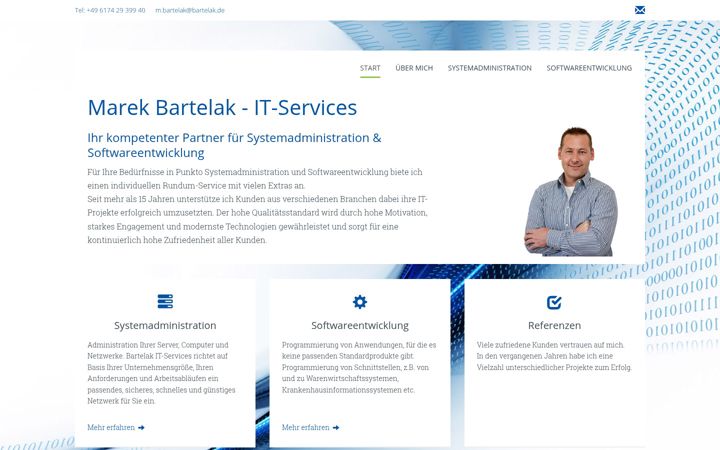Screen dimensions: 720x450
Task: Click text Programmierung von Anwendungen
Action: coord(342,345)
